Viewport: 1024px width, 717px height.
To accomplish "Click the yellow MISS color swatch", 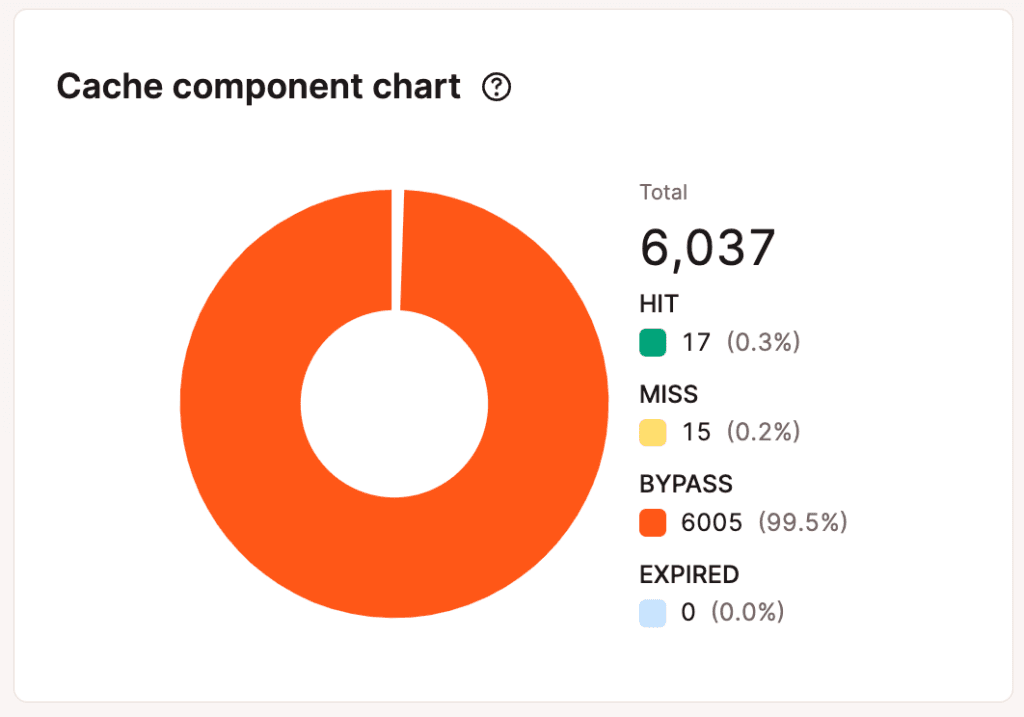I will coord(652,432).
